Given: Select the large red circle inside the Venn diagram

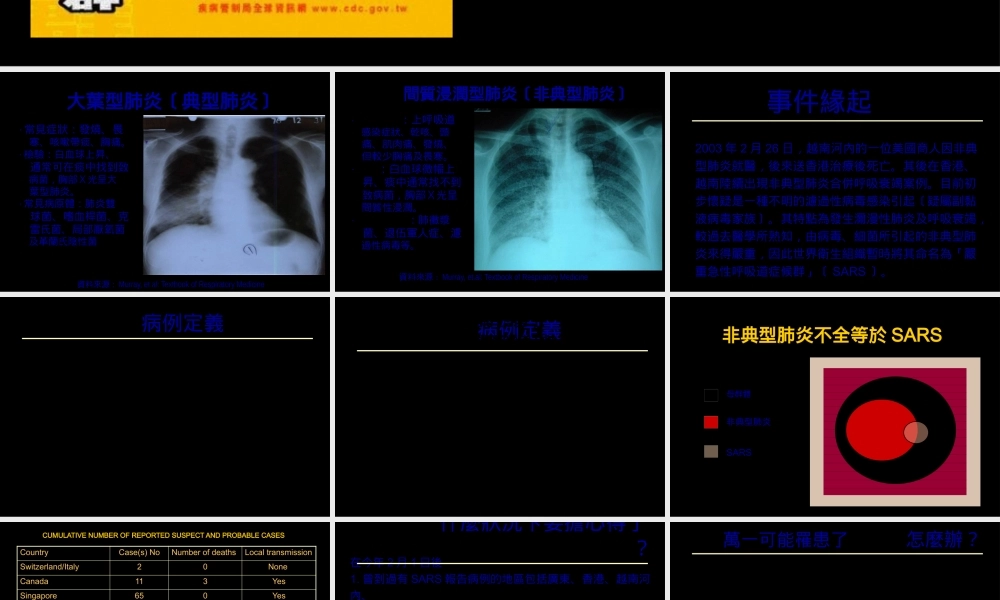Looking at the screenshot, I should (880, 431).
